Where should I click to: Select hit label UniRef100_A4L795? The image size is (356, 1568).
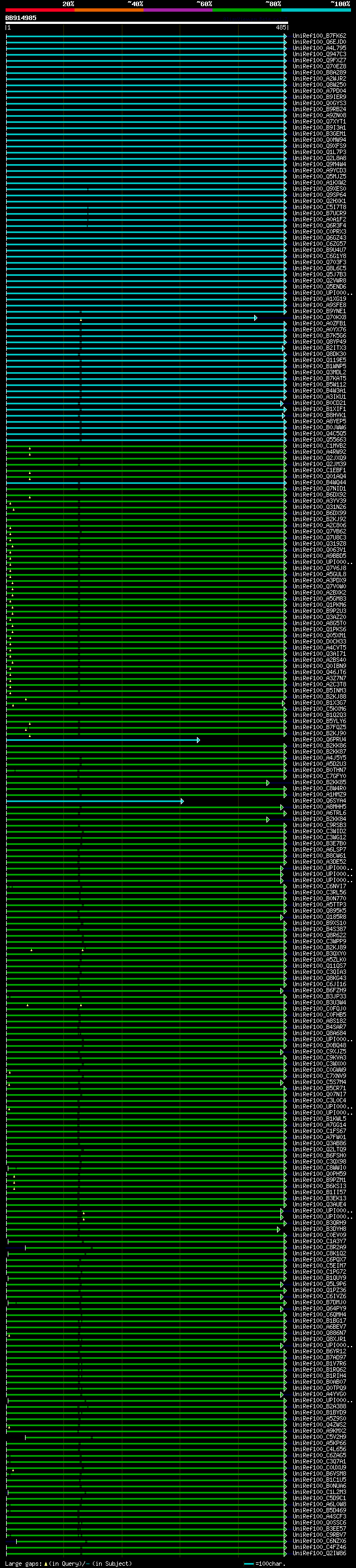(319, 48)
